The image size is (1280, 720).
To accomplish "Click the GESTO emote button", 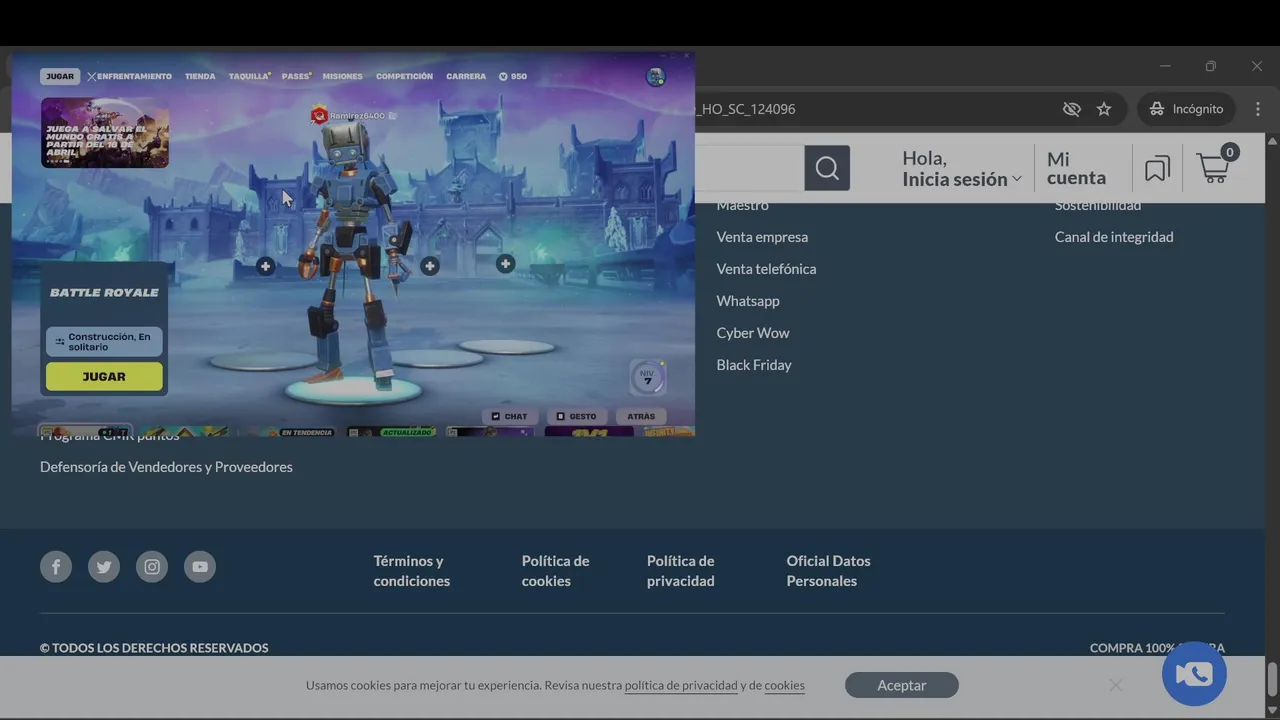I will tap(576, 416).
